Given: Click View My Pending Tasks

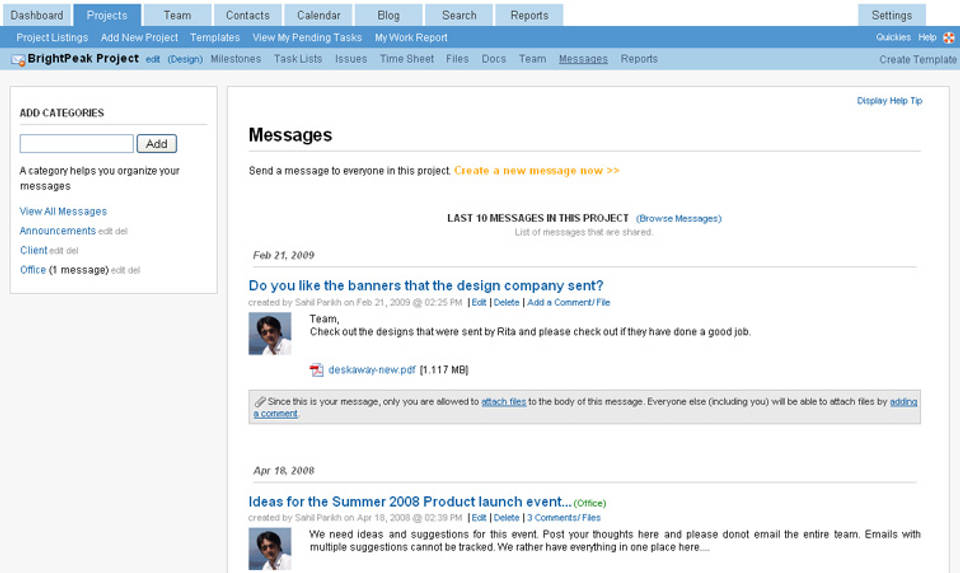Looking at the screenshot, I should point(307,38).
